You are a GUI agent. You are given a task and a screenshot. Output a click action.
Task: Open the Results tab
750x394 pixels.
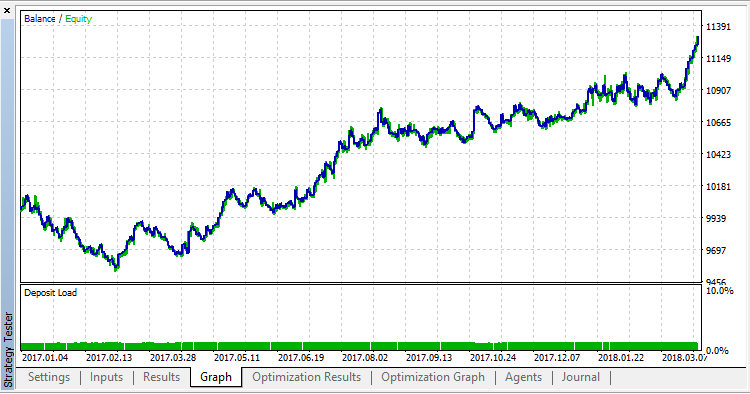[x=161, y=377]
